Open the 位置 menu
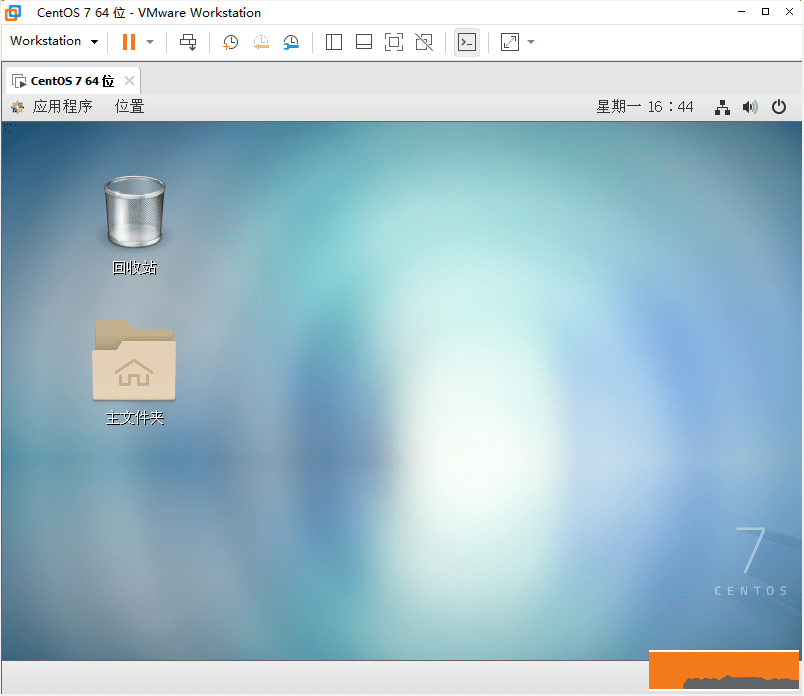This screenshot has width=804, height=696. click(129, 107)
